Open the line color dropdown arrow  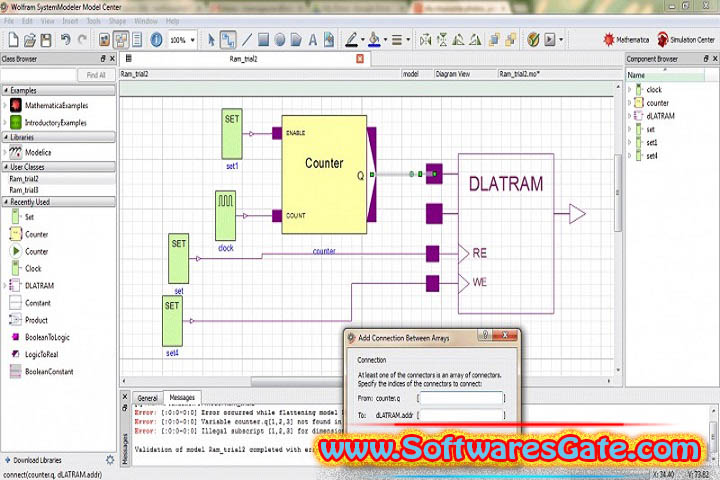(363, 40)
